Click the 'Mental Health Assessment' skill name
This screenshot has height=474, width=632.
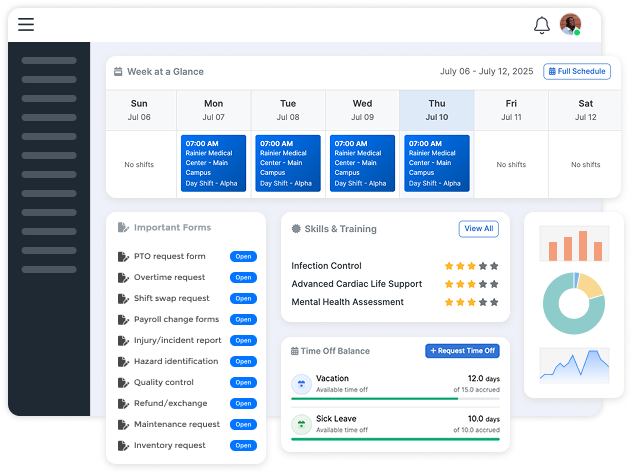(x=347, y=302)
